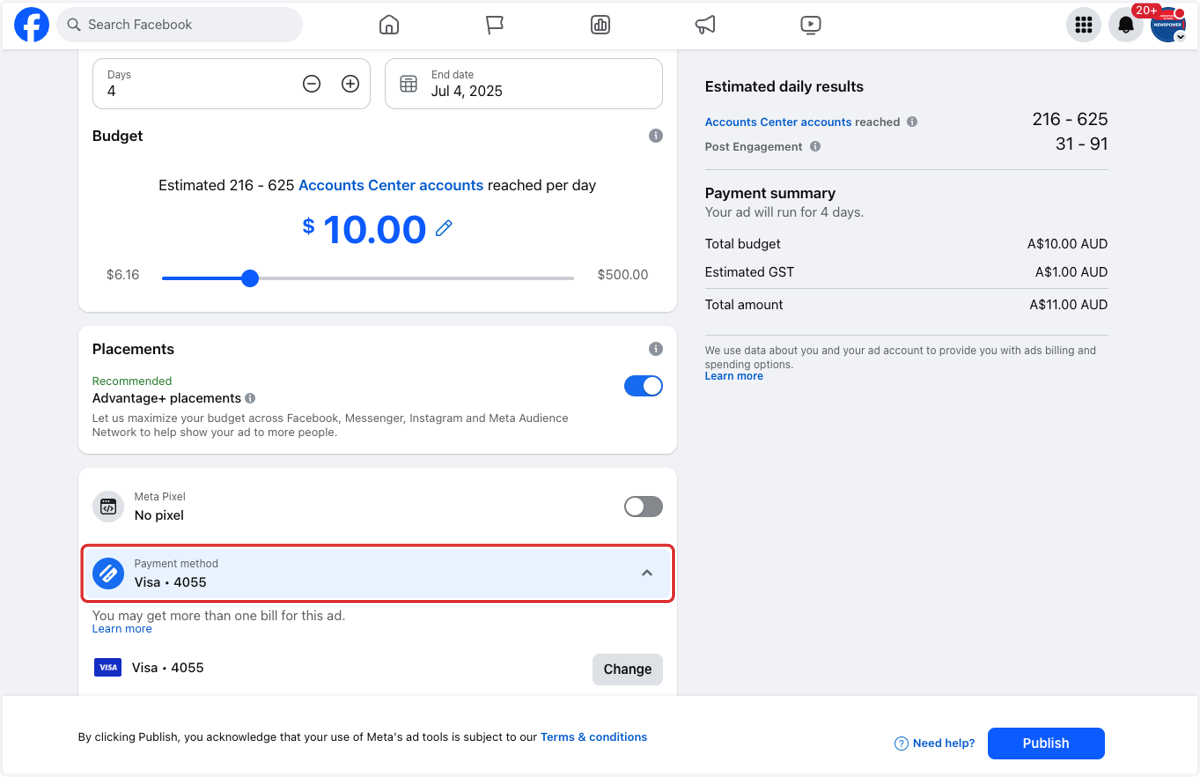Image resolution: width=1200 pixels, height=777 pixels.
Task: Open Terms & conditions link
Action: click(594, 737)
